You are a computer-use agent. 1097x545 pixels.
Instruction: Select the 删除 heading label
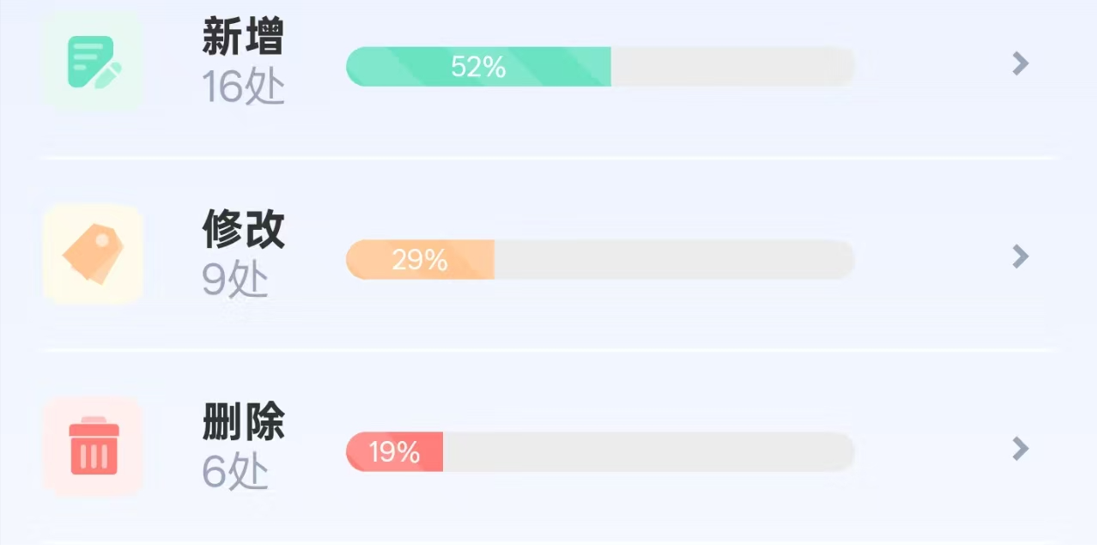click(x=243, y=423)
